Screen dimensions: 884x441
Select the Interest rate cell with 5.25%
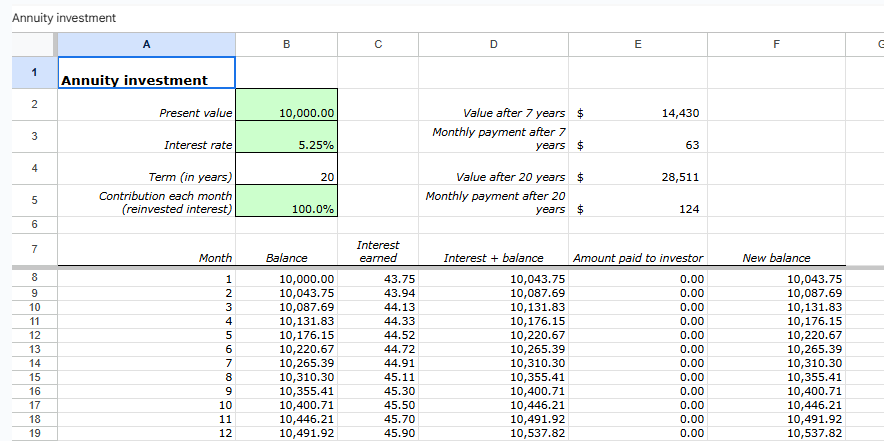(286, 137)
